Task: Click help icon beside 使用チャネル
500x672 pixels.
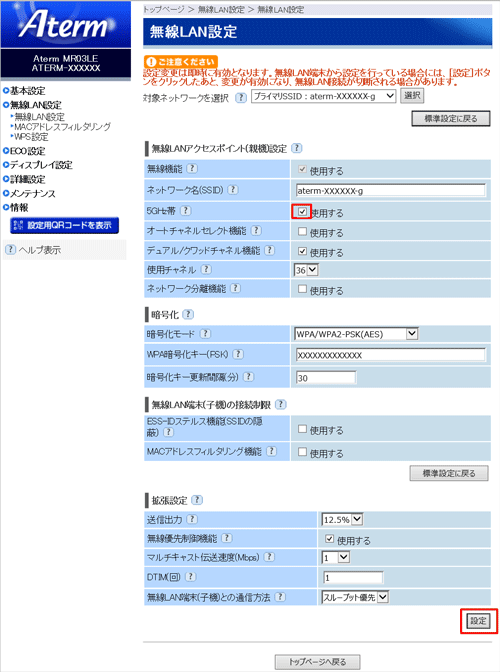Action: (x=207, y=269)
